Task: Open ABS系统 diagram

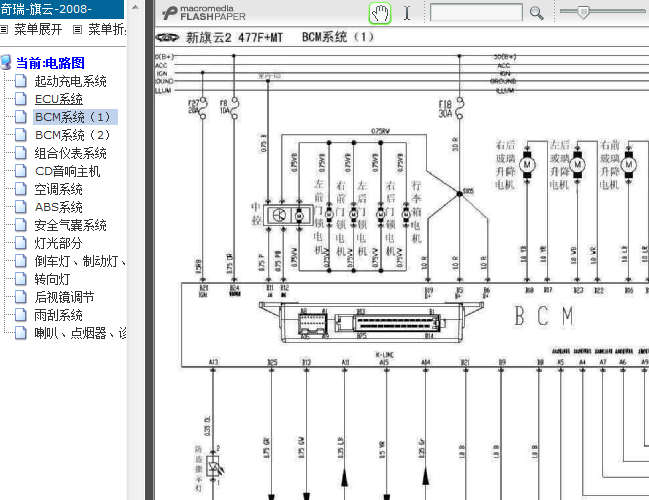Action: pos(59,207)
